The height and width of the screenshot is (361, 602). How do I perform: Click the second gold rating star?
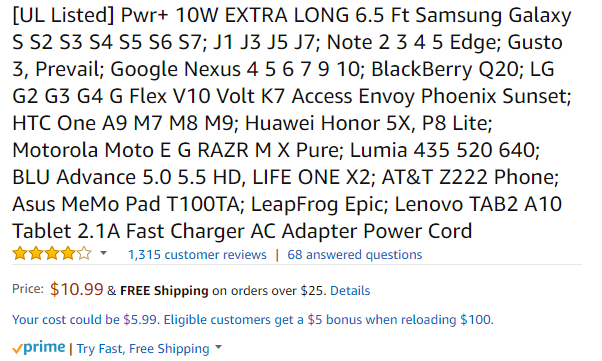(x=36, y=254)
